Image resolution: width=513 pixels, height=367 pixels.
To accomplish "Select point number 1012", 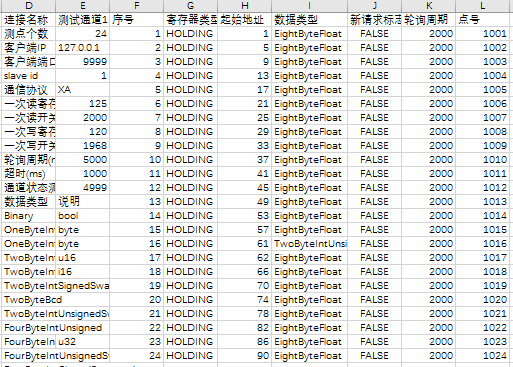I will point(482,188).
